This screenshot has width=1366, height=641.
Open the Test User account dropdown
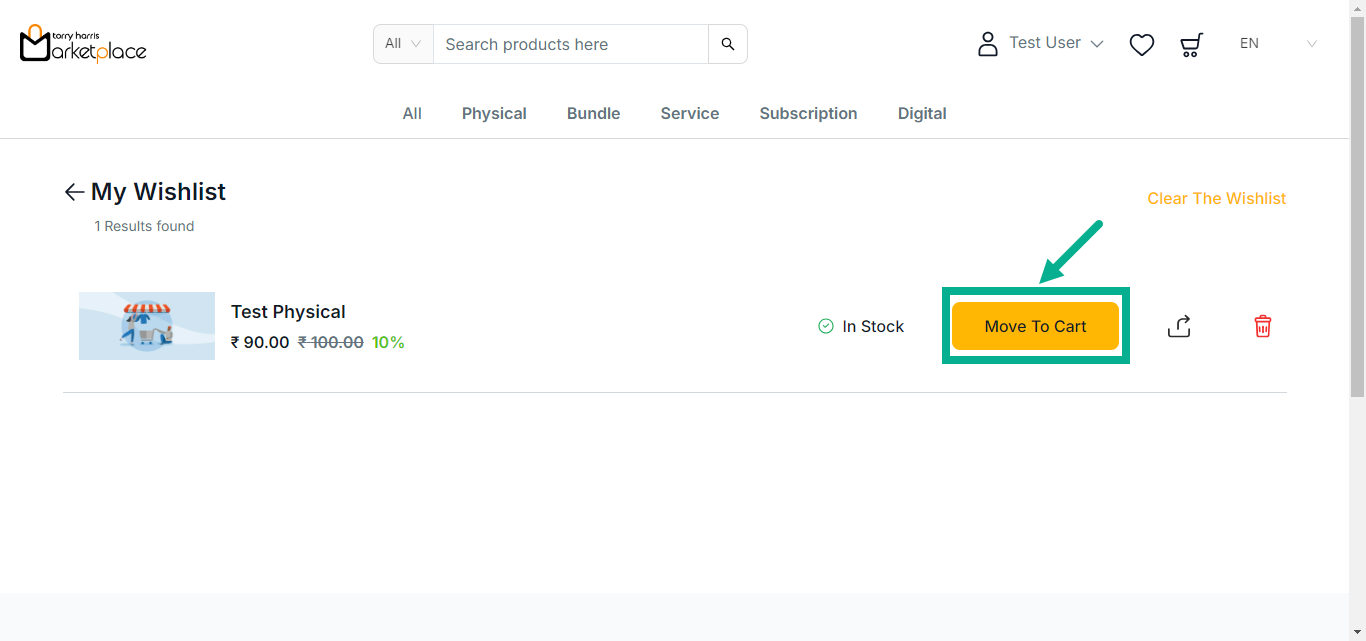(1056, 43)
